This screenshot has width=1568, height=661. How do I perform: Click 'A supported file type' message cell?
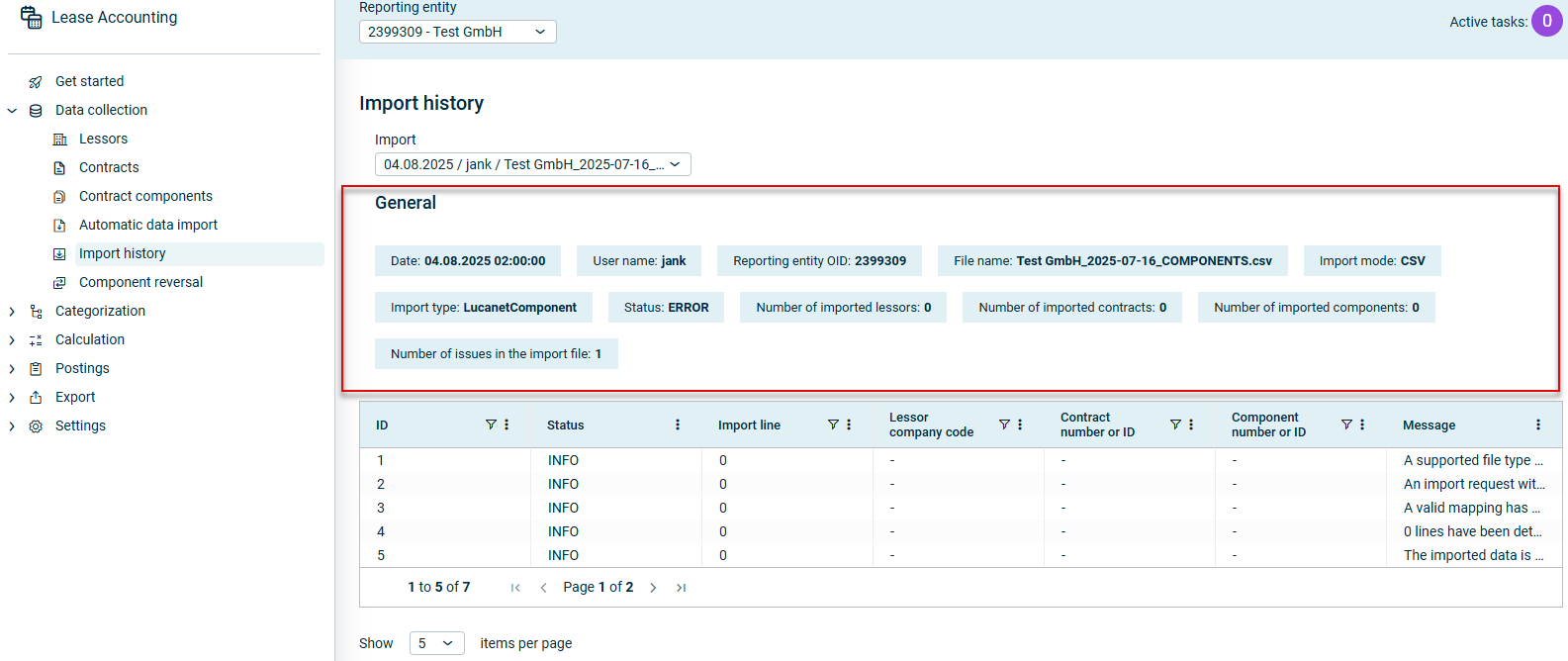(1473, 460)
